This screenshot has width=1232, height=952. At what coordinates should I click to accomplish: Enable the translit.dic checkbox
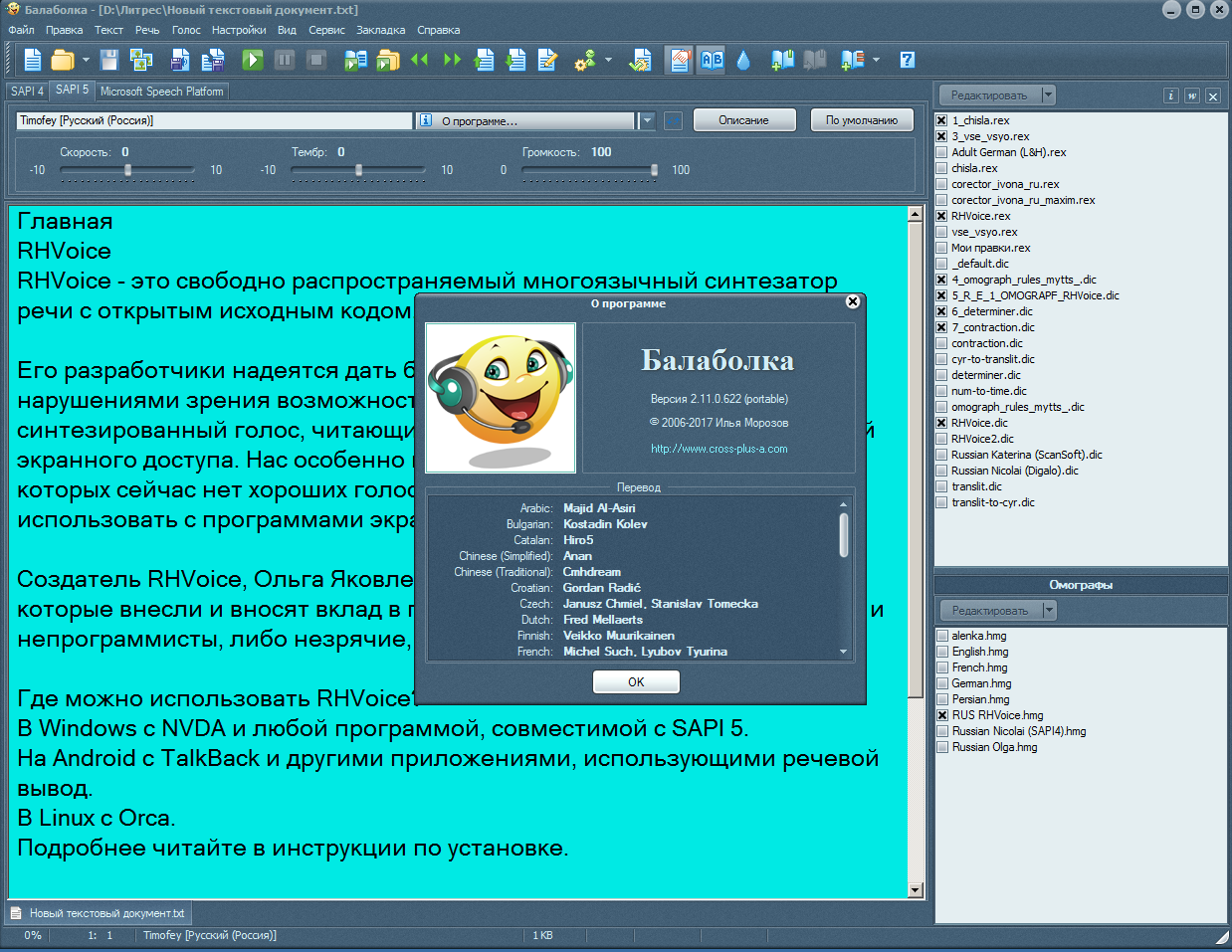pyautogui.click(x=941, y=486)
